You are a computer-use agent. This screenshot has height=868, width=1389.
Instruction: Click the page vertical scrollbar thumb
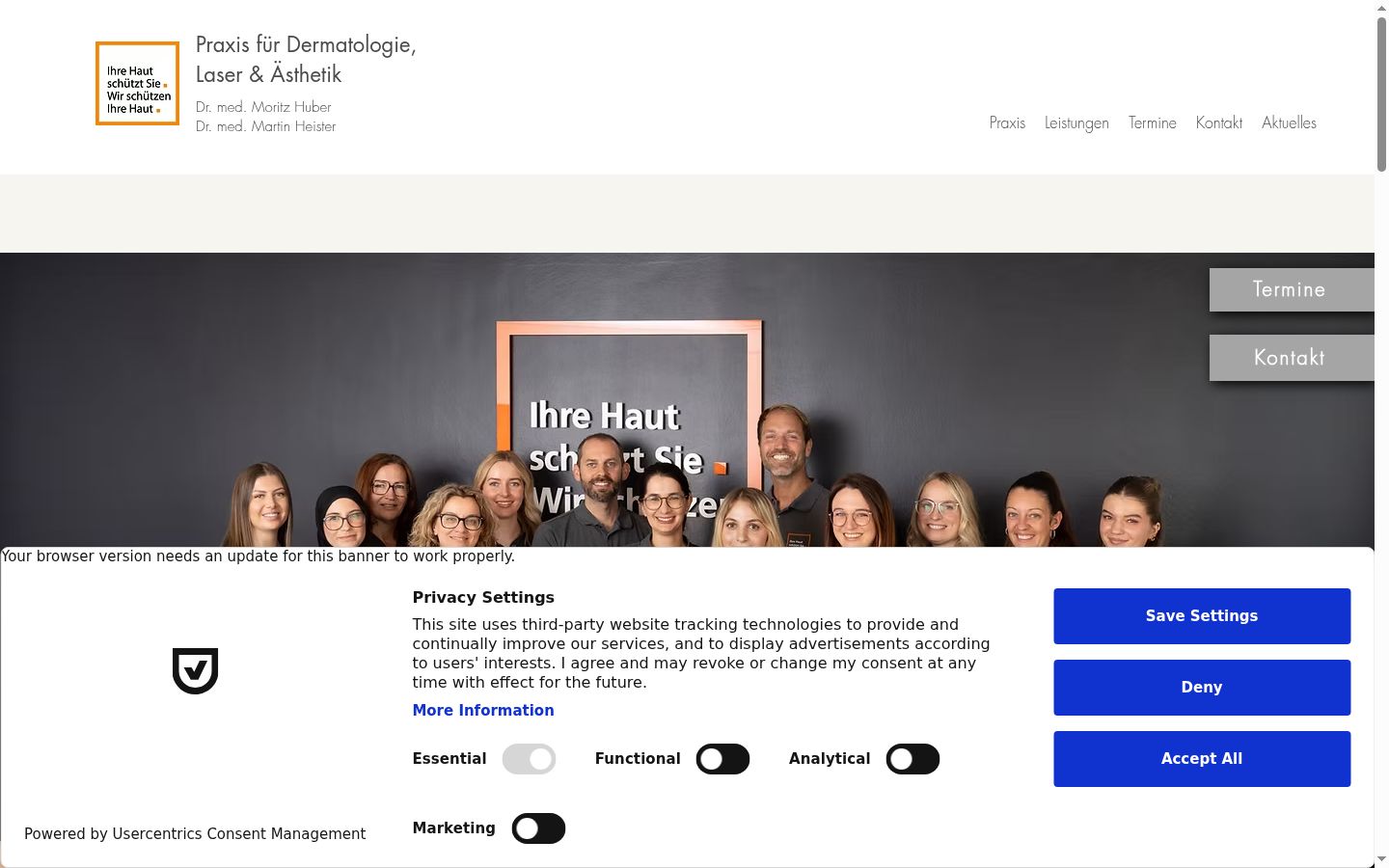[1381, 95]
